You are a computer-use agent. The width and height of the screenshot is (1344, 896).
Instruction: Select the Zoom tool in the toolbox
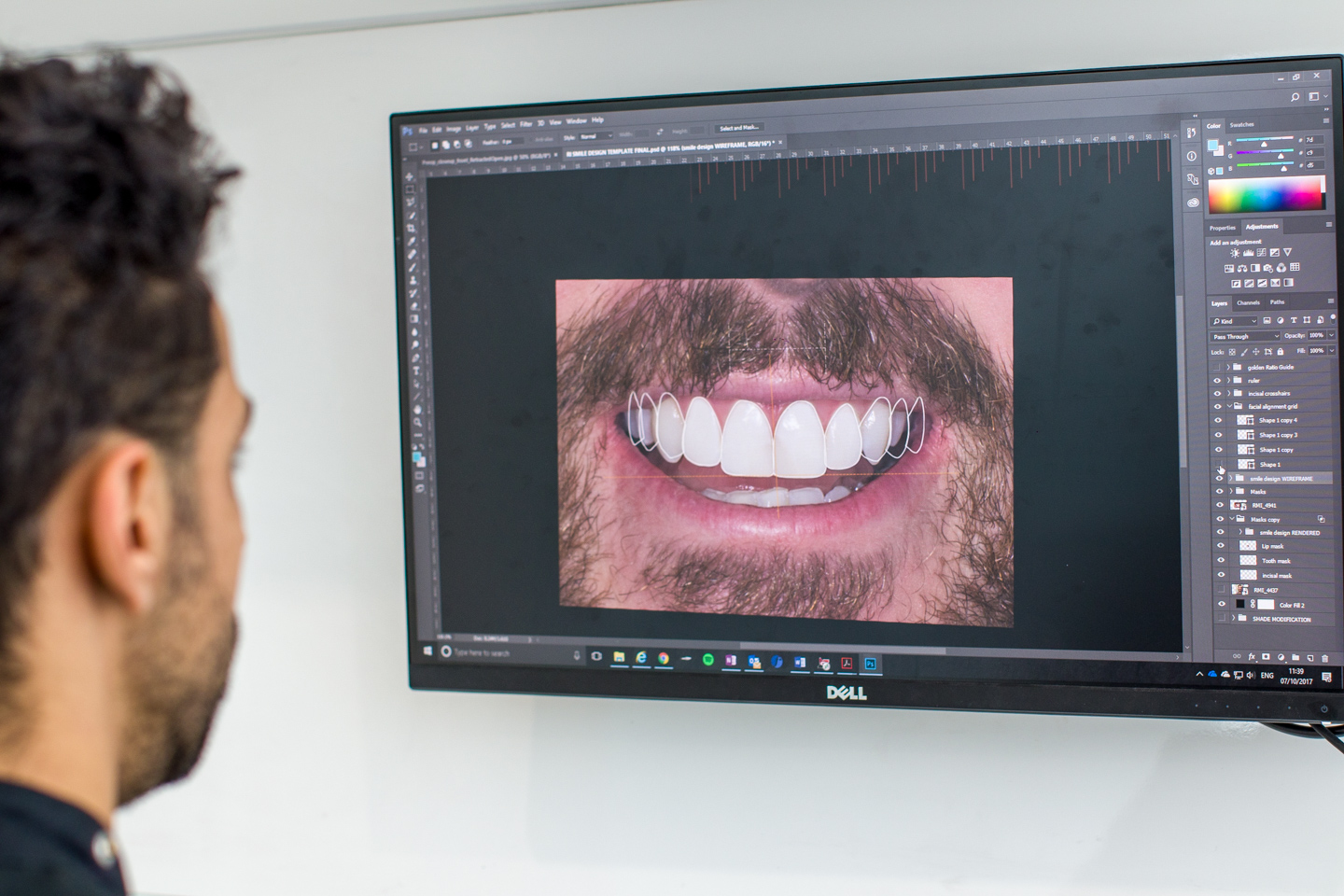[x=417, y=423]
